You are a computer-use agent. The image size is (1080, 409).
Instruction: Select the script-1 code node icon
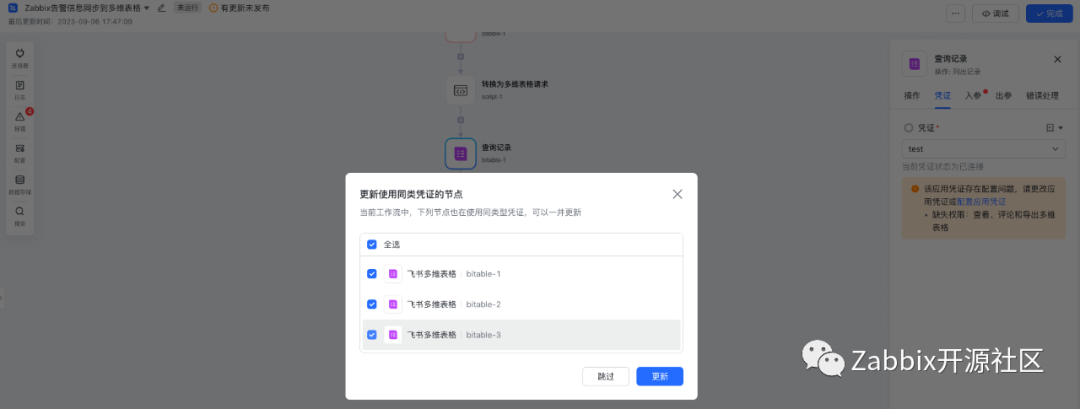461,90
